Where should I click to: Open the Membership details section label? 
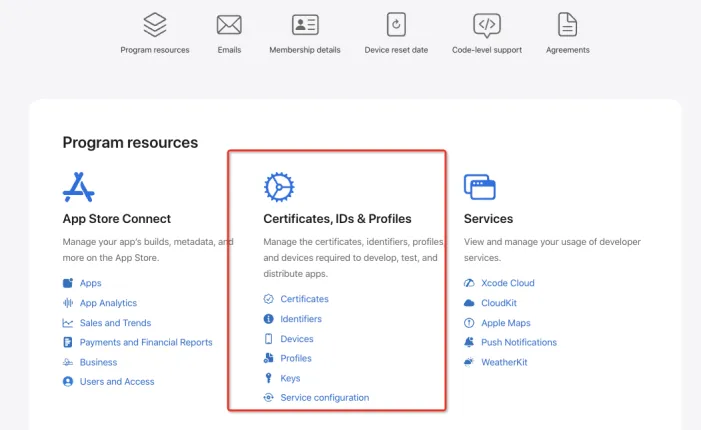click(x=305, y=50)
